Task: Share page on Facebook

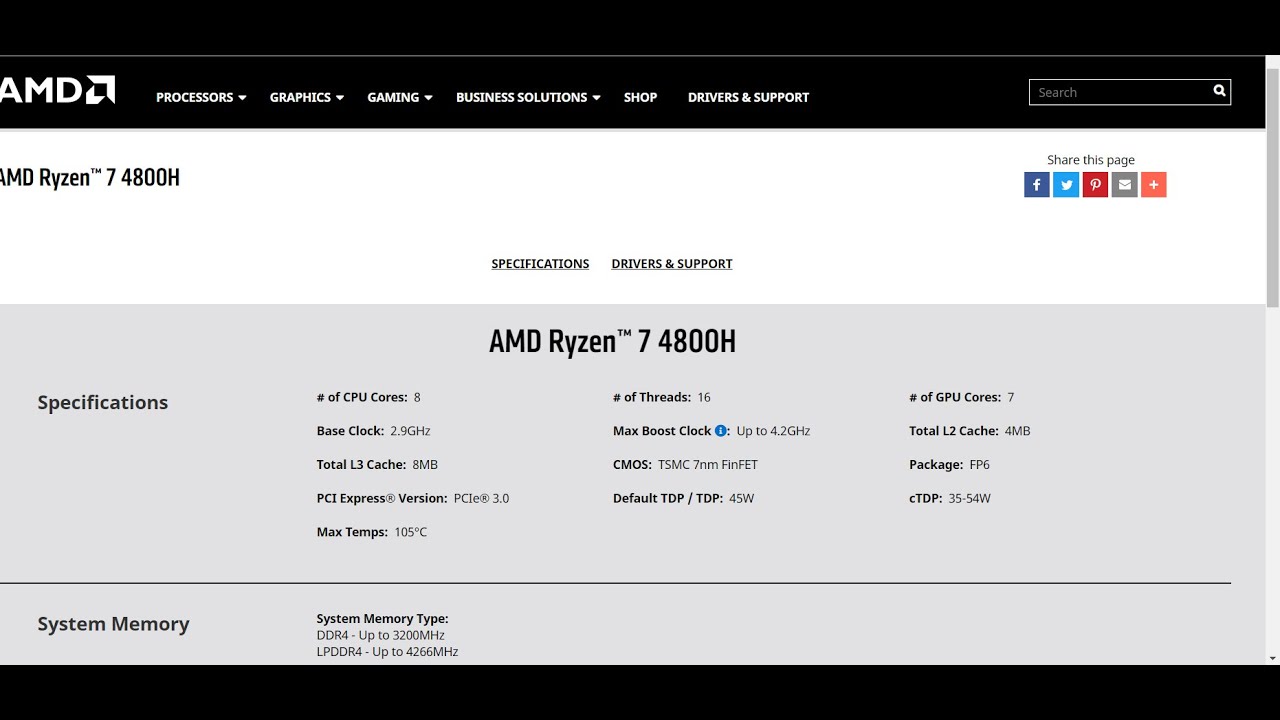Action: (x=1037, y=185)
